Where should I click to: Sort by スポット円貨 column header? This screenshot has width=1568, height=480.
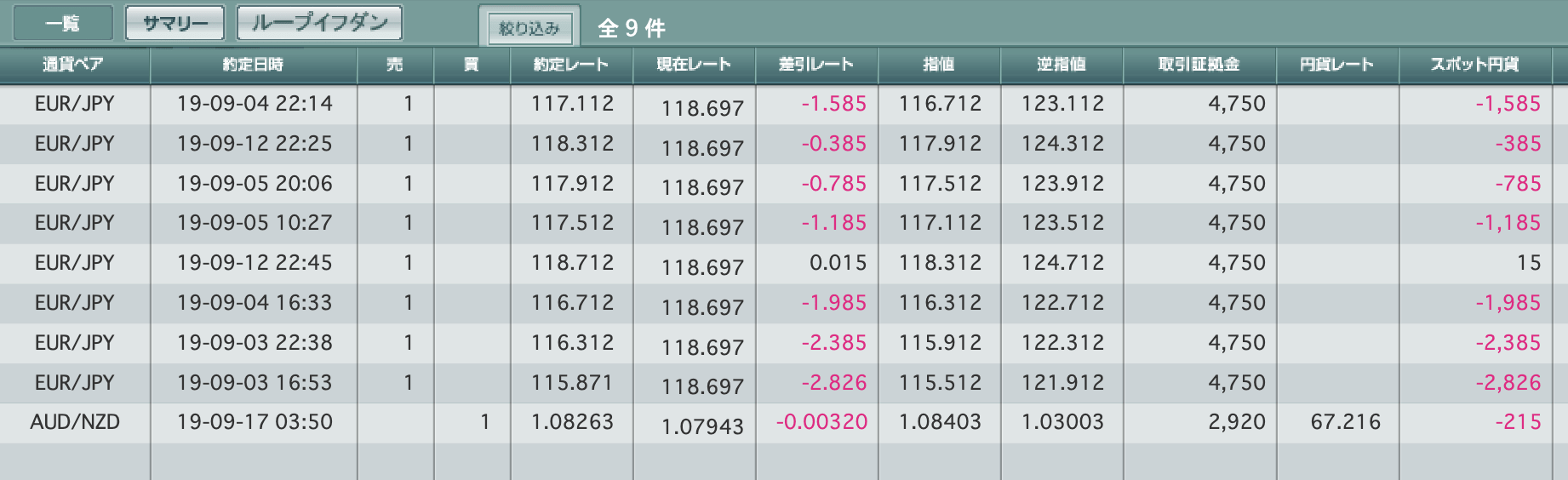point(1475,65)
